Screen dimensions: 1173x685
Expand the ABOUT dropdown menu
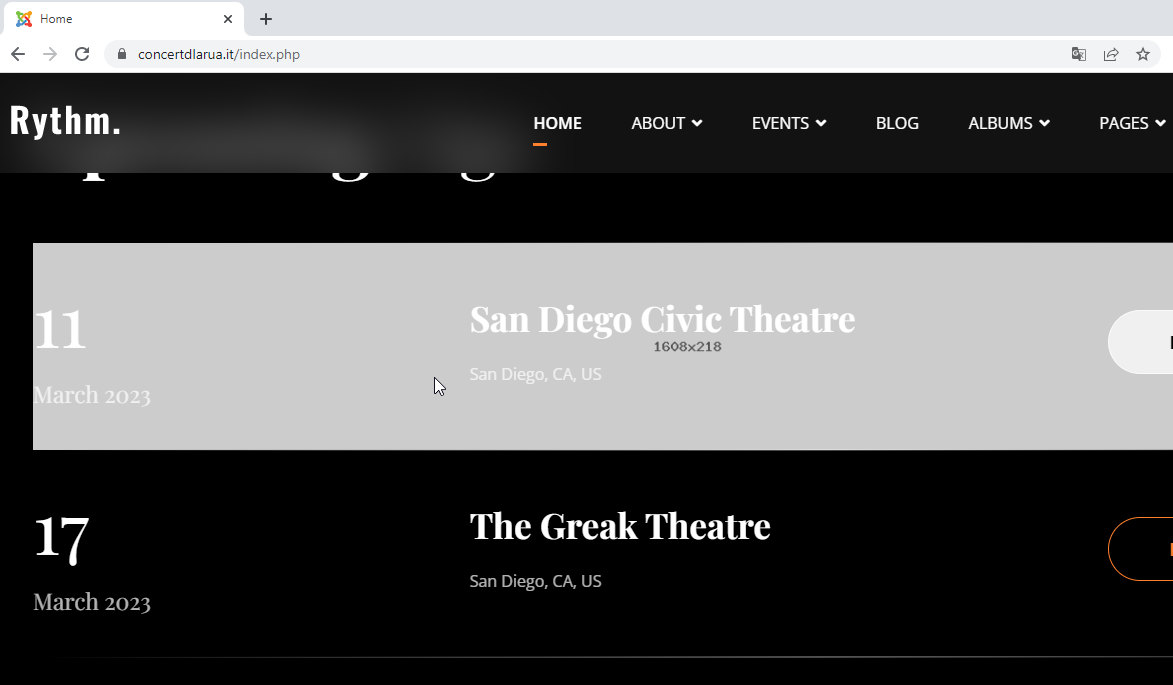click(666, 123)
